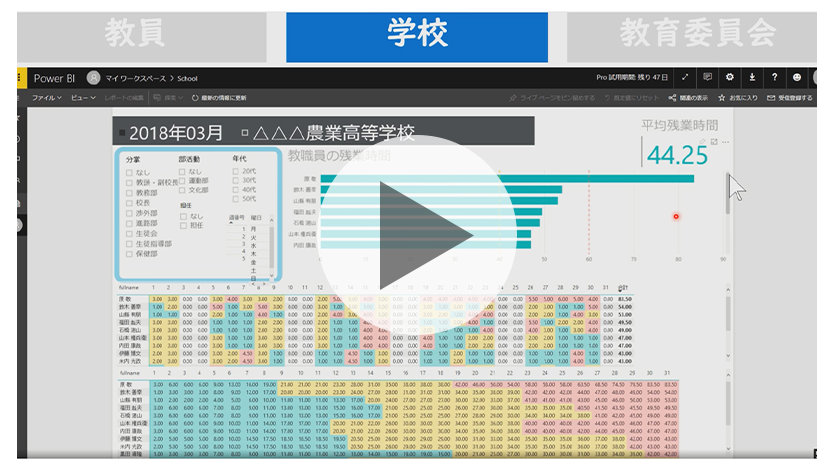Expand the ビュー dropdown menu
This screenshot has width=834, height=470.
click(x=83, y=98)
